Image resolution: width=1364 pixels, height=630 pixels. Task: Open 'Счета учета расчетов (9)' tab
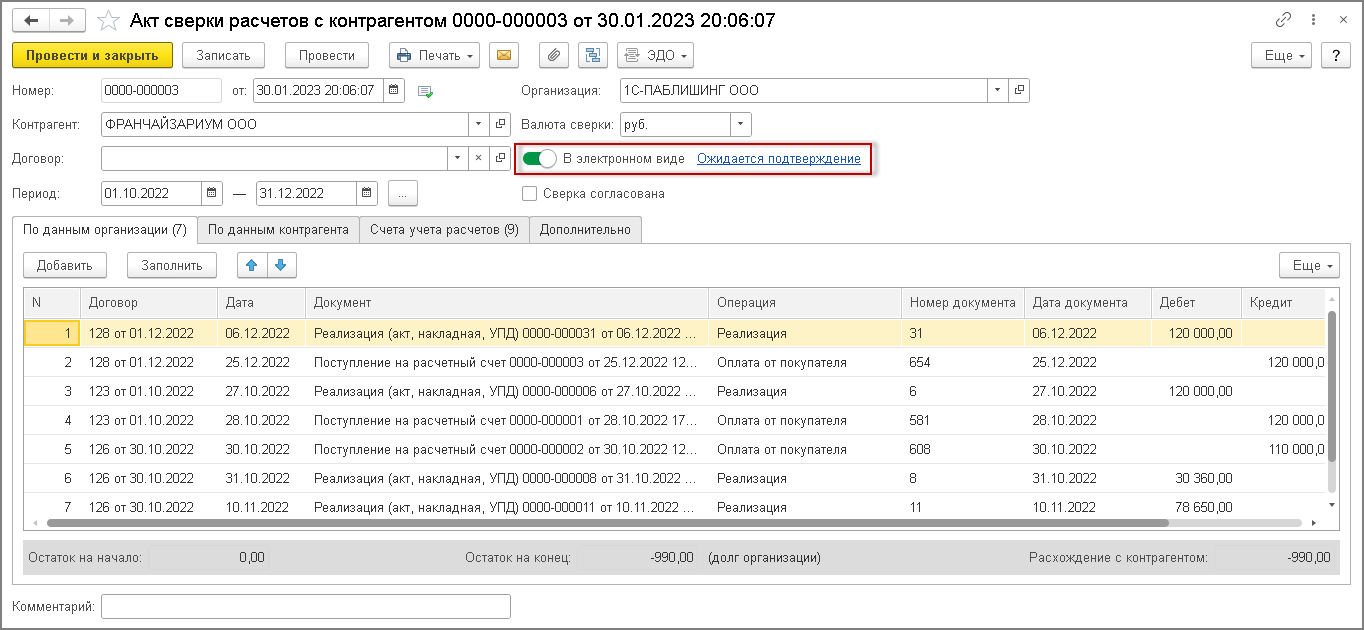444,230
